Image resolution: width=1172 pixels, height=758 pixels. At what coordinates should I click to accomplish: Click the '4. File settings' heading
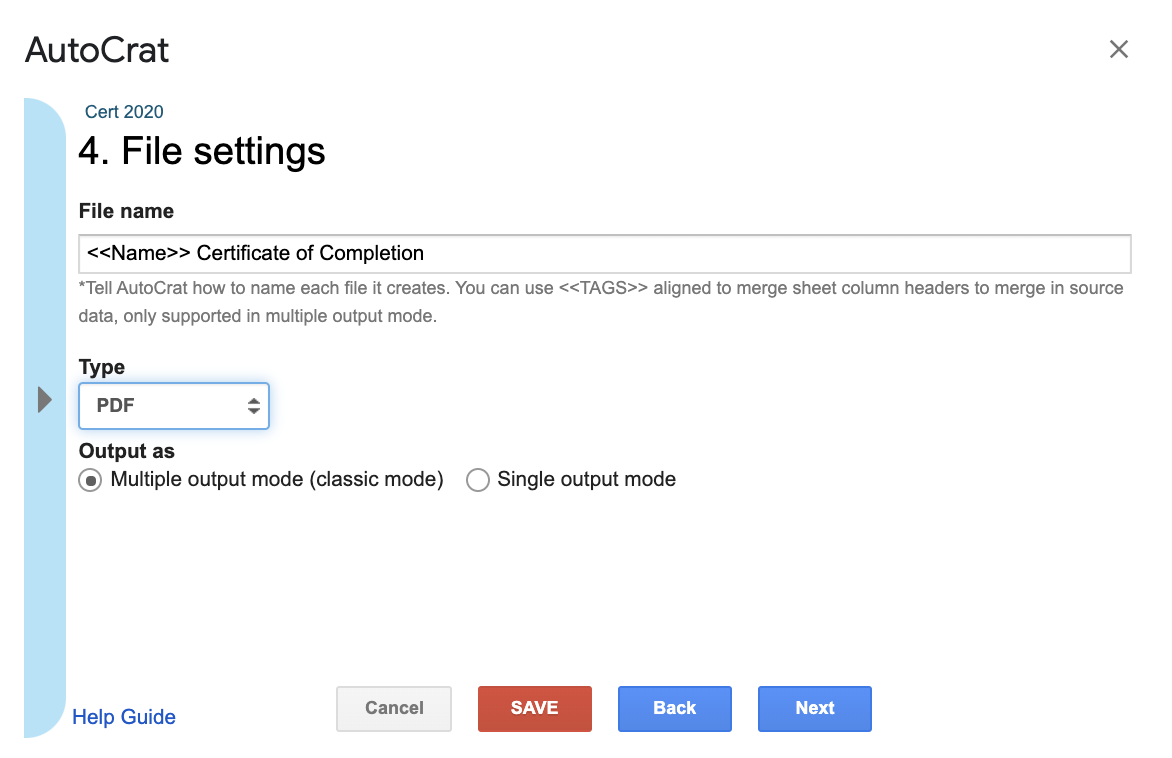(202, 152)
